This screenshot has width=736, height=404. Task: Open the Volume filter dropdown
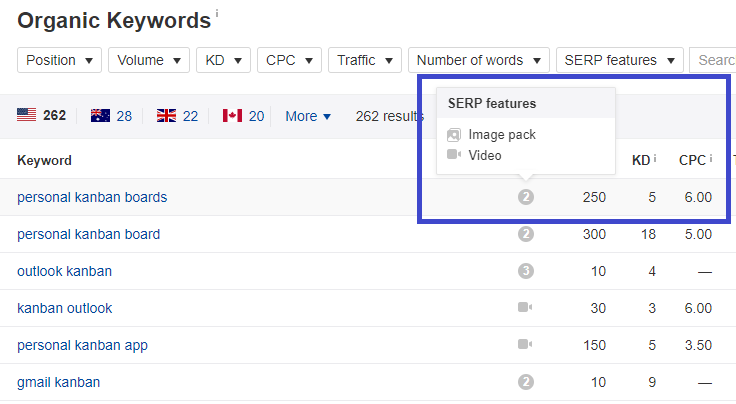pos(149,60)
